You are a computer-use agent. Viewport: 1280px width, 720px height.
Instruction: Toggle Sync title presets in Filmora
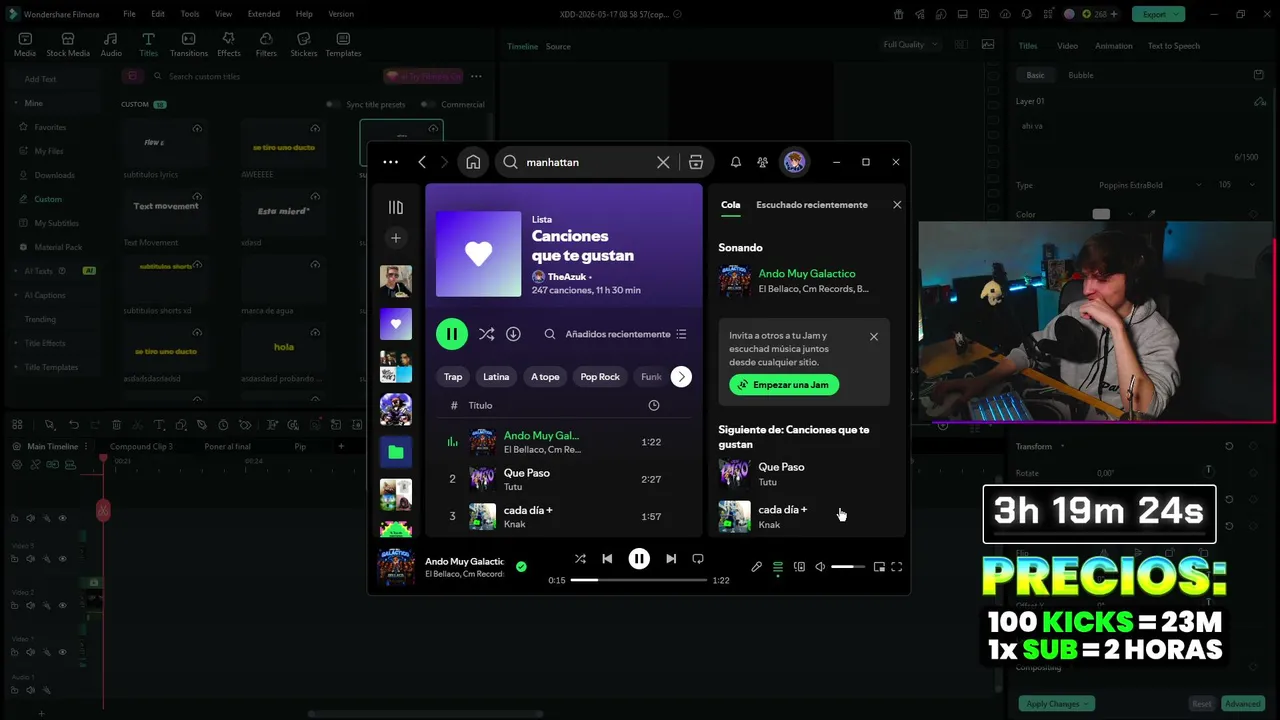333,104
